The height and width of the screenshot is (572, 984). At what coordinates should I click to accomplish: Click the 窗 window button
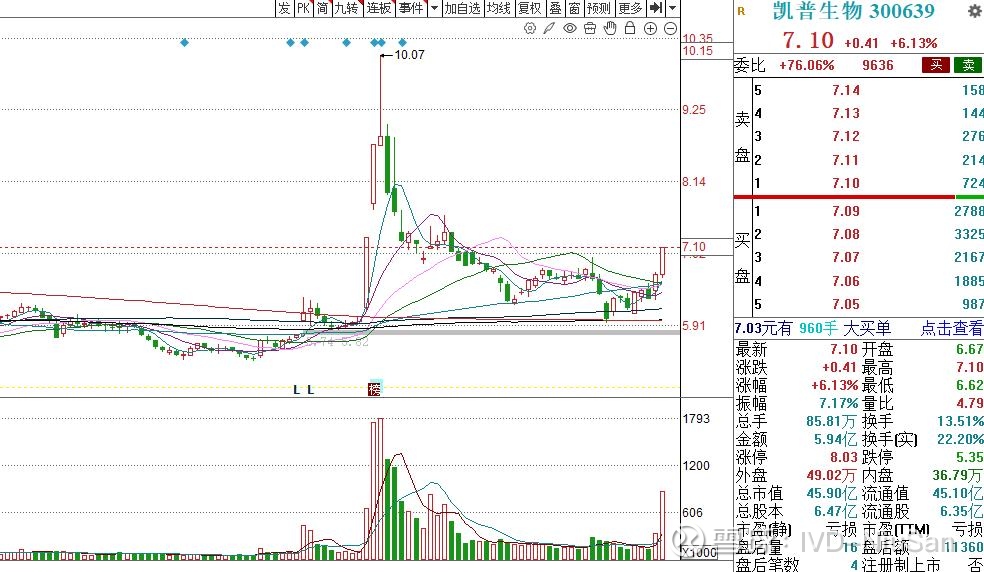(574, 8)
